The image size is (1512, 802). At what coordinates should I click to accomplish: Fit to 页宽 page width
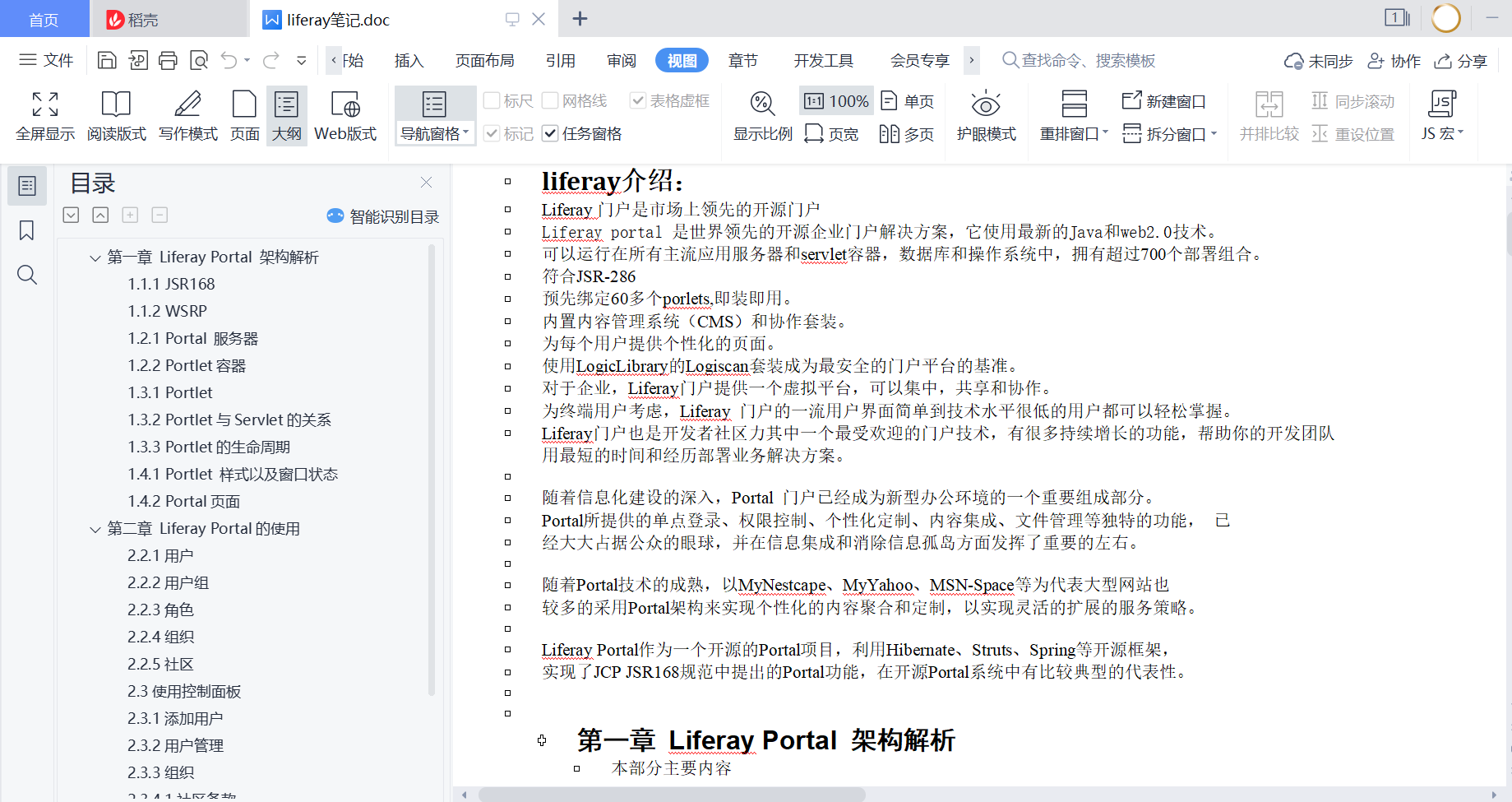click(831, 133)
